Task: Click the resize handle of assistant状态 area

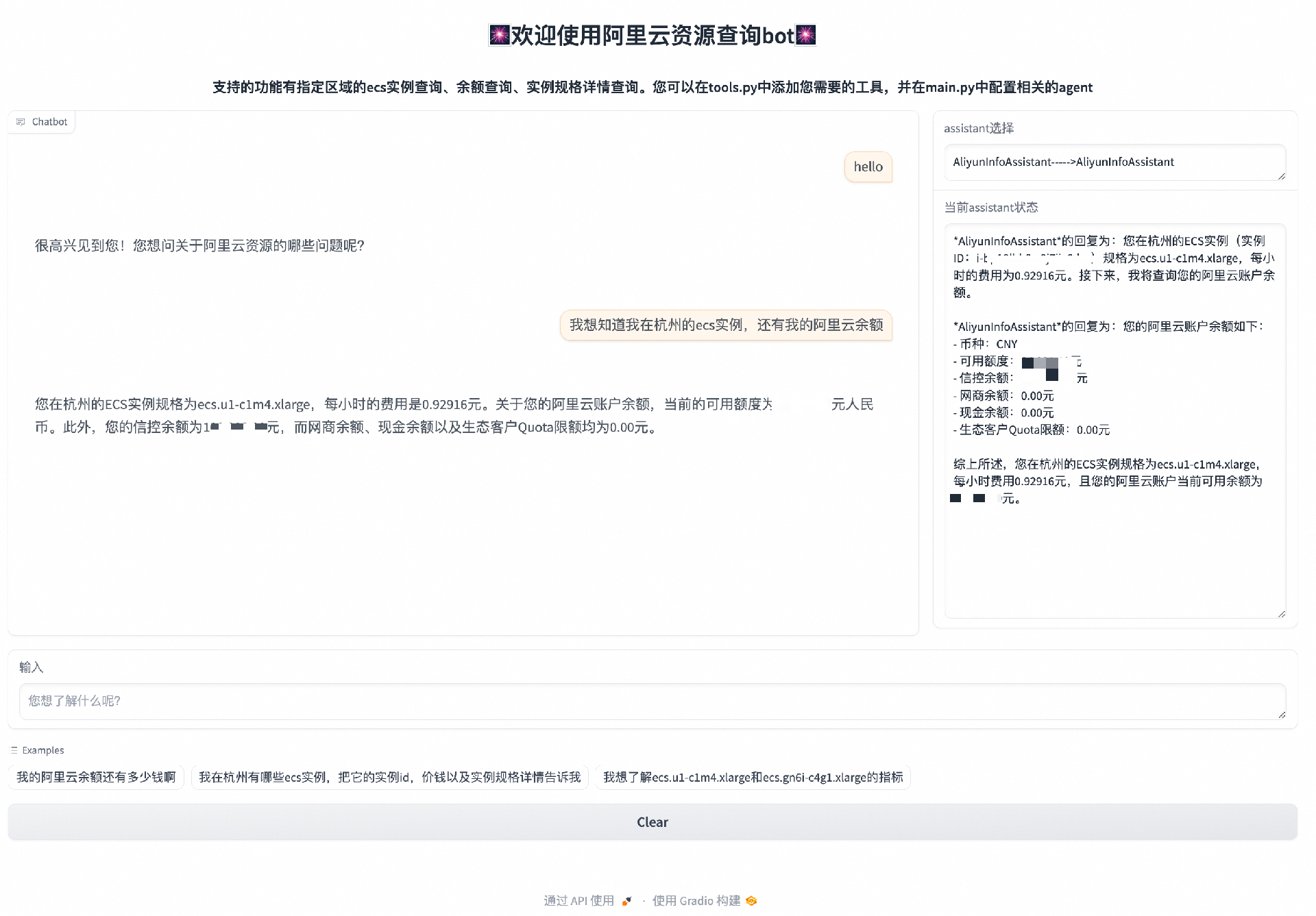Action: coord(1281,613)
